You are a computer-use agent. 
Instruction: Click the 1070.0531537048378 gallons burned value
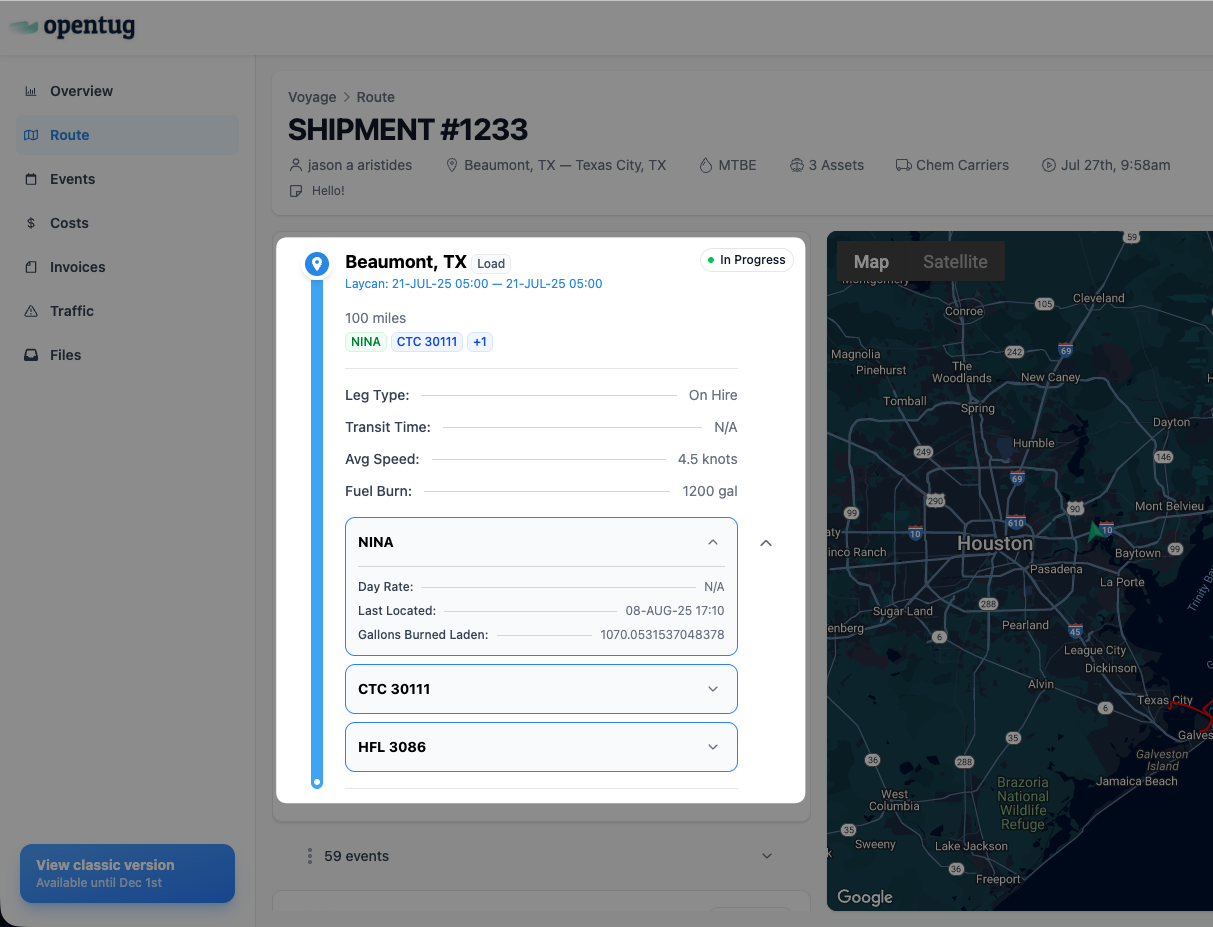(662, 634)
